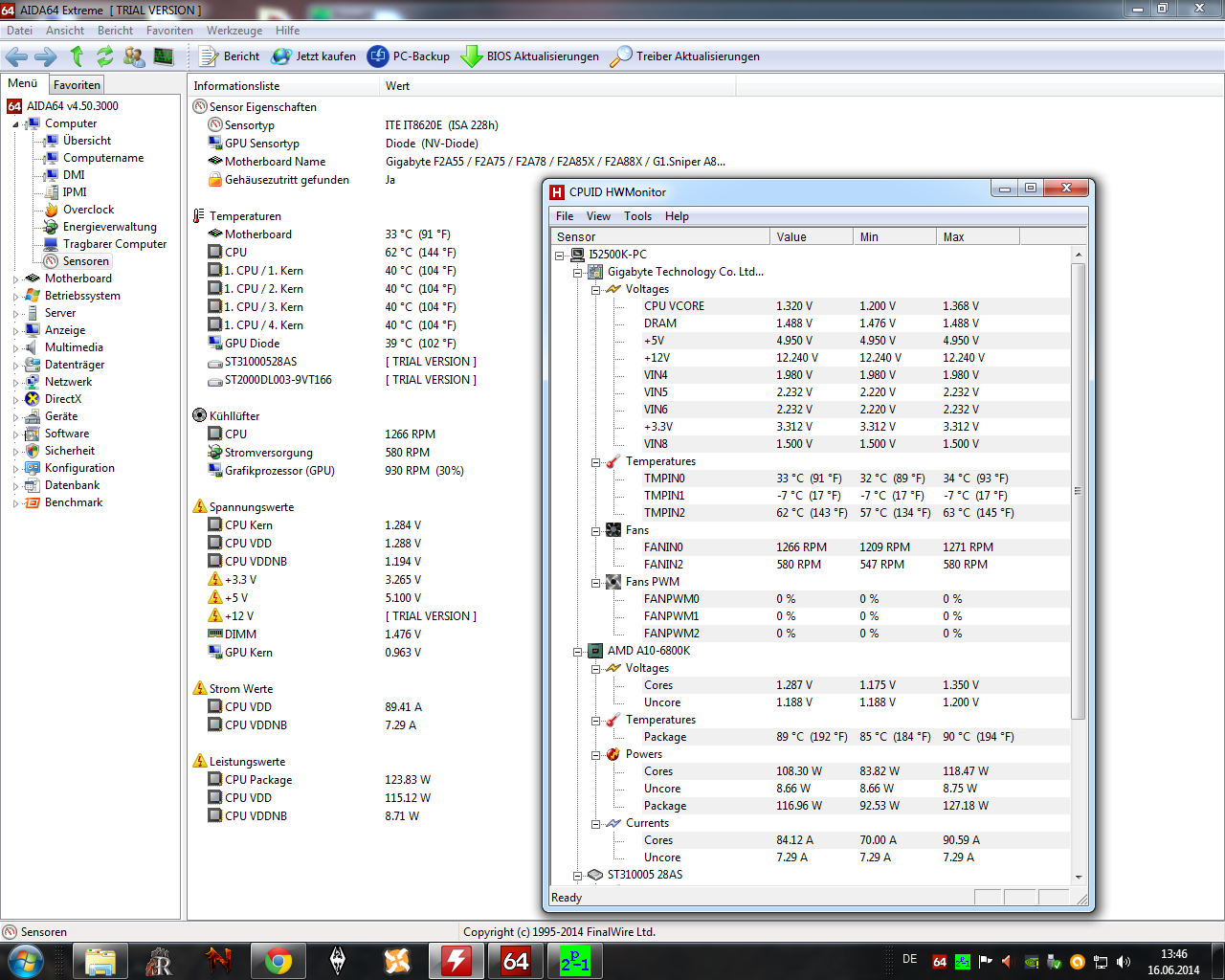
Task: Collapse AMD A10-6800K node in HWMonitor
Action: pyautogui.click(x=578, y=651)
